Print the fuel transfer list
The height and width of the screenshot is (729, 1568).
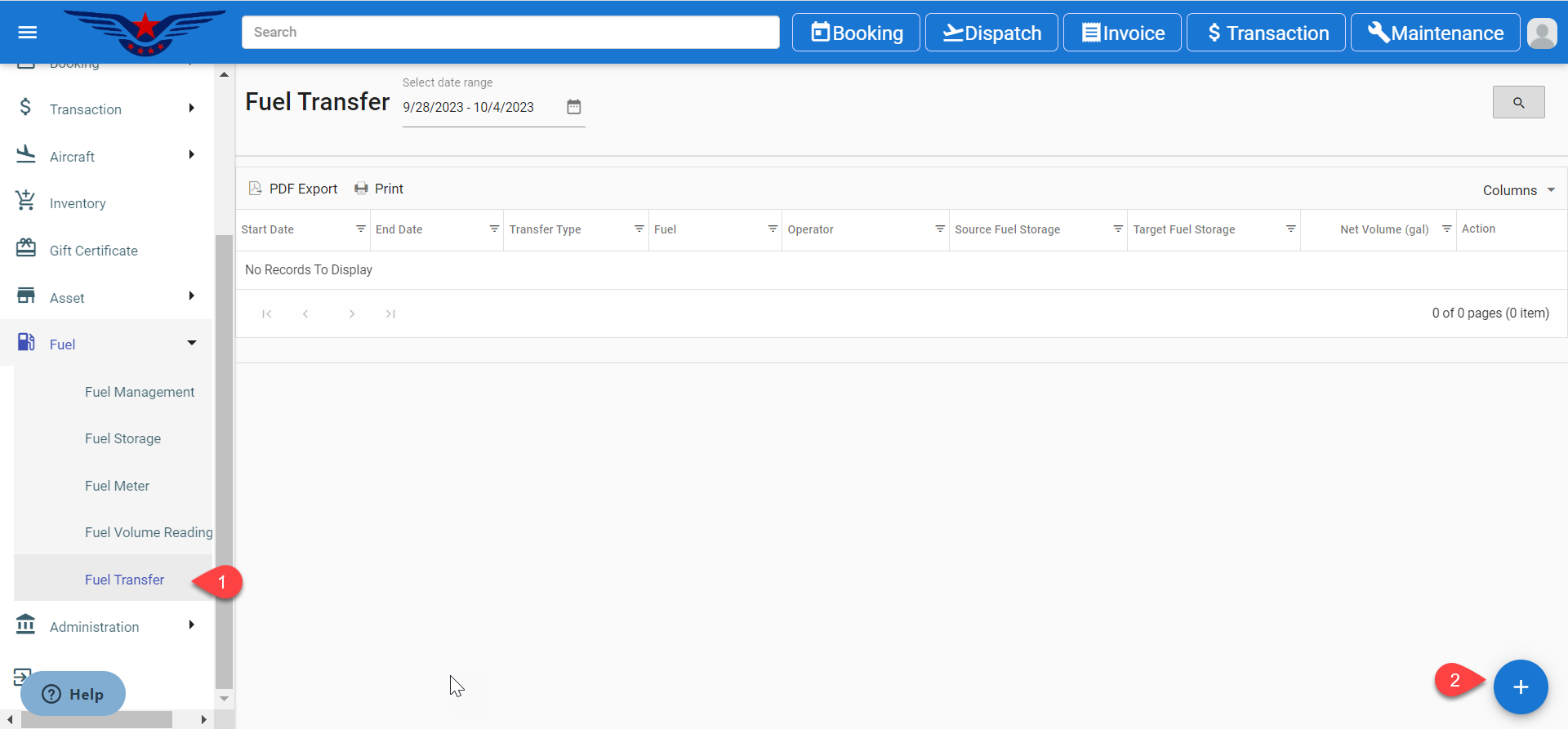379,189
